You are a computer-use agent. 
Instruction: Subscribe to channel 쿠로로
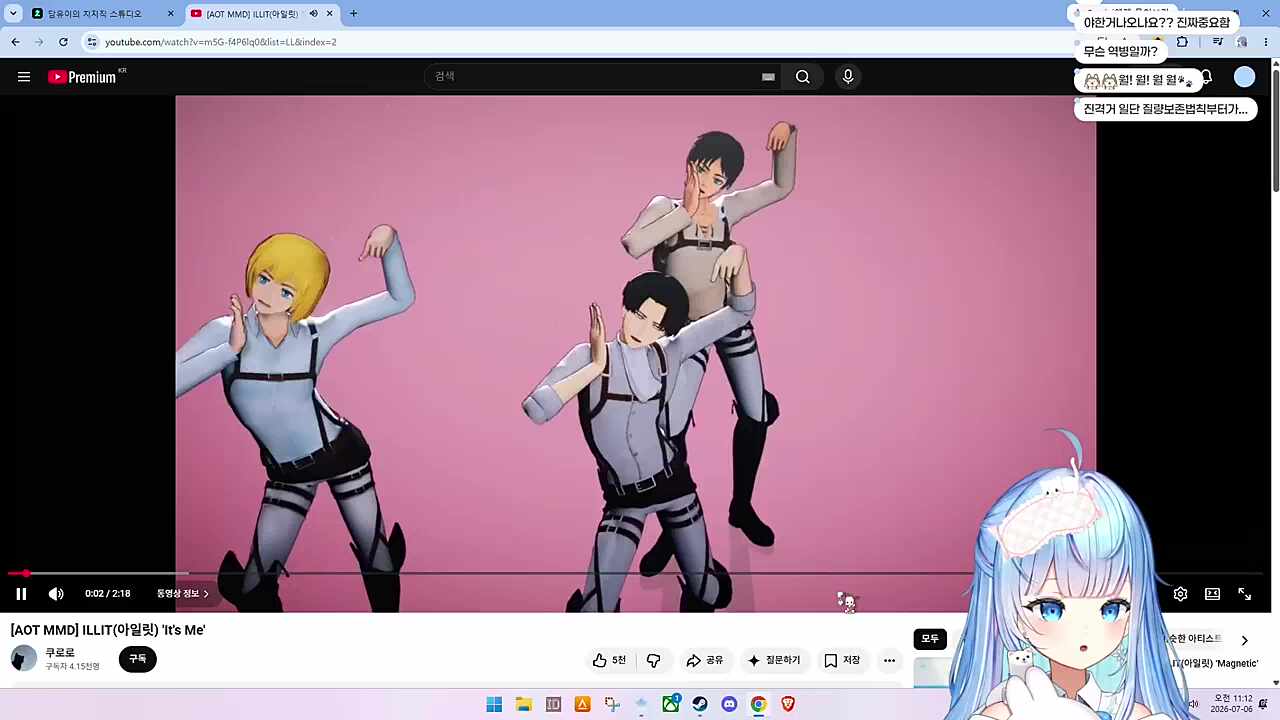138,659
